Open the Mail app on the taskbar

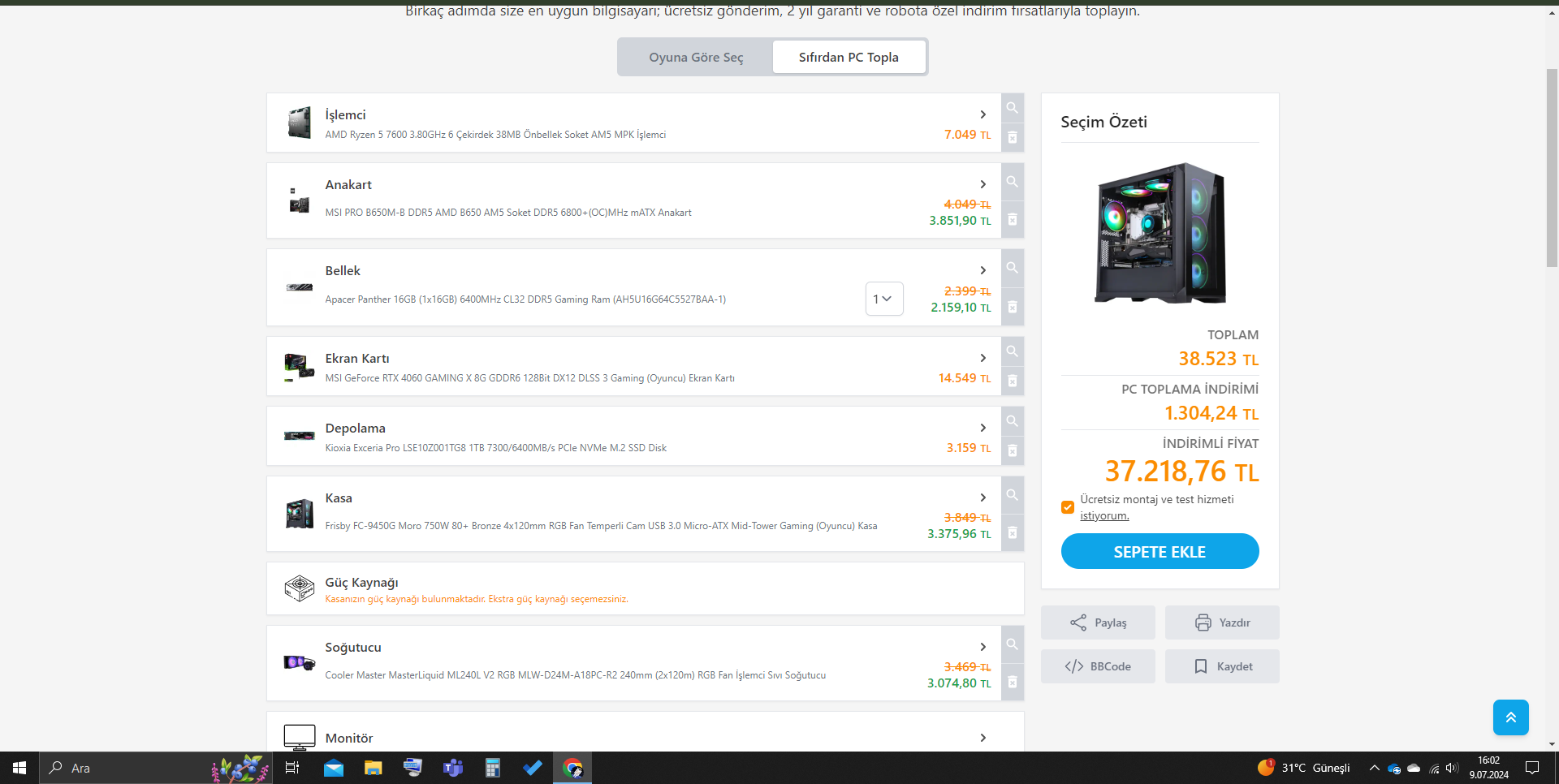pos(333,768)
